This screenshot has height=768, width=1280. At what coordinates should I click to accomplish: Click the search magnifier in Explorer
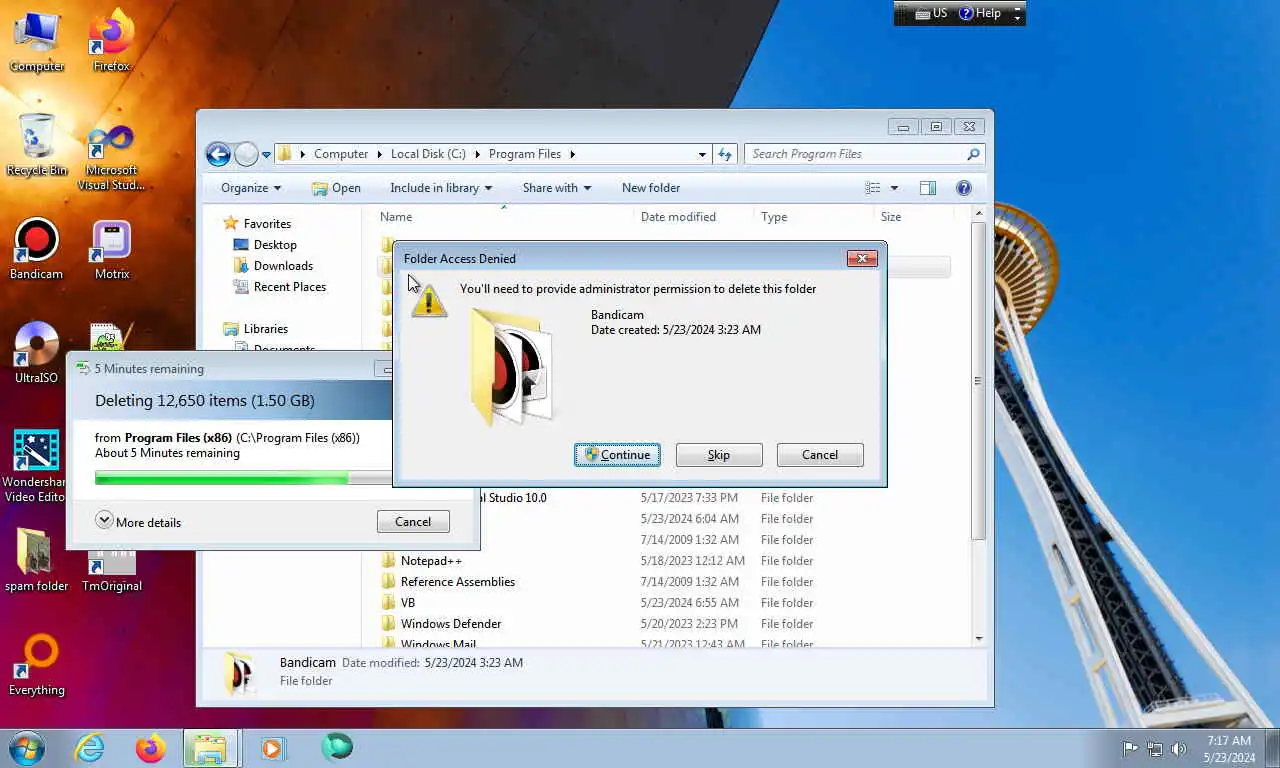(973, 154)
